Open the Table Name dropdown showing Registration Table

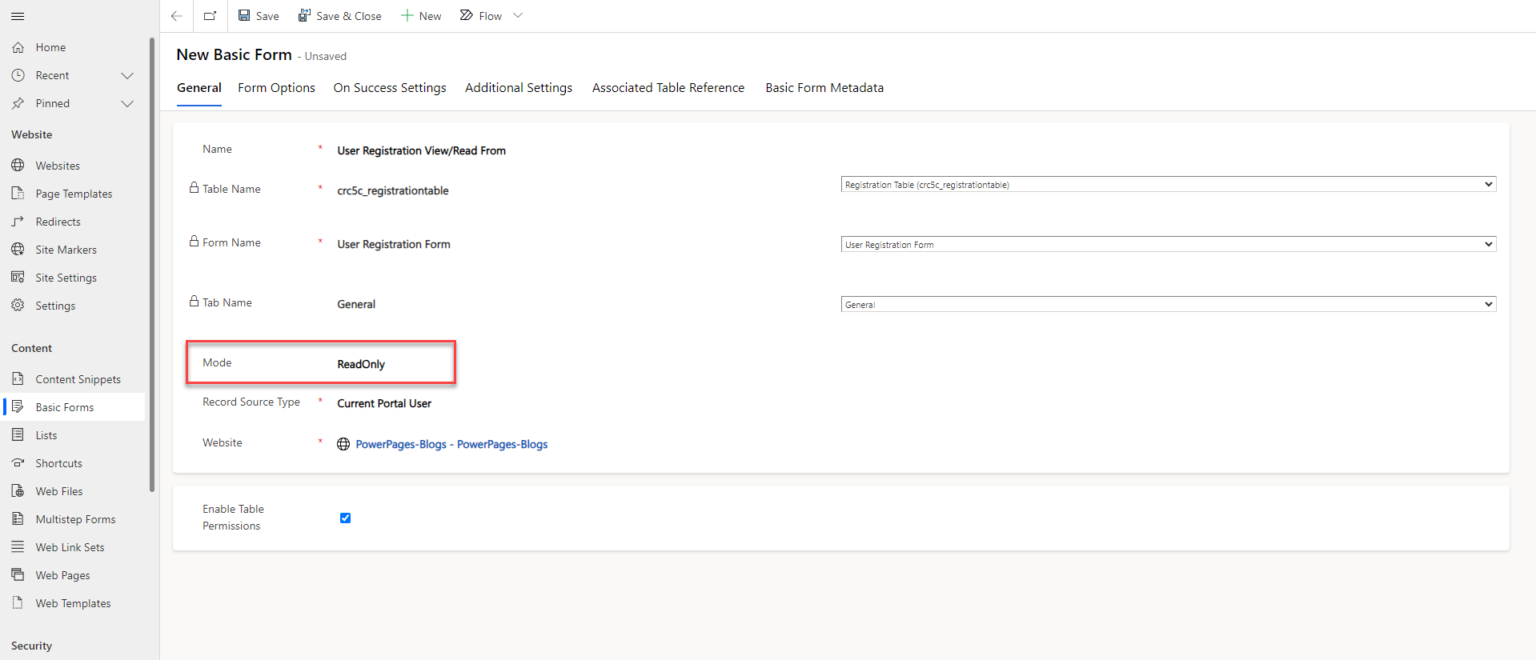point(1166,183)
